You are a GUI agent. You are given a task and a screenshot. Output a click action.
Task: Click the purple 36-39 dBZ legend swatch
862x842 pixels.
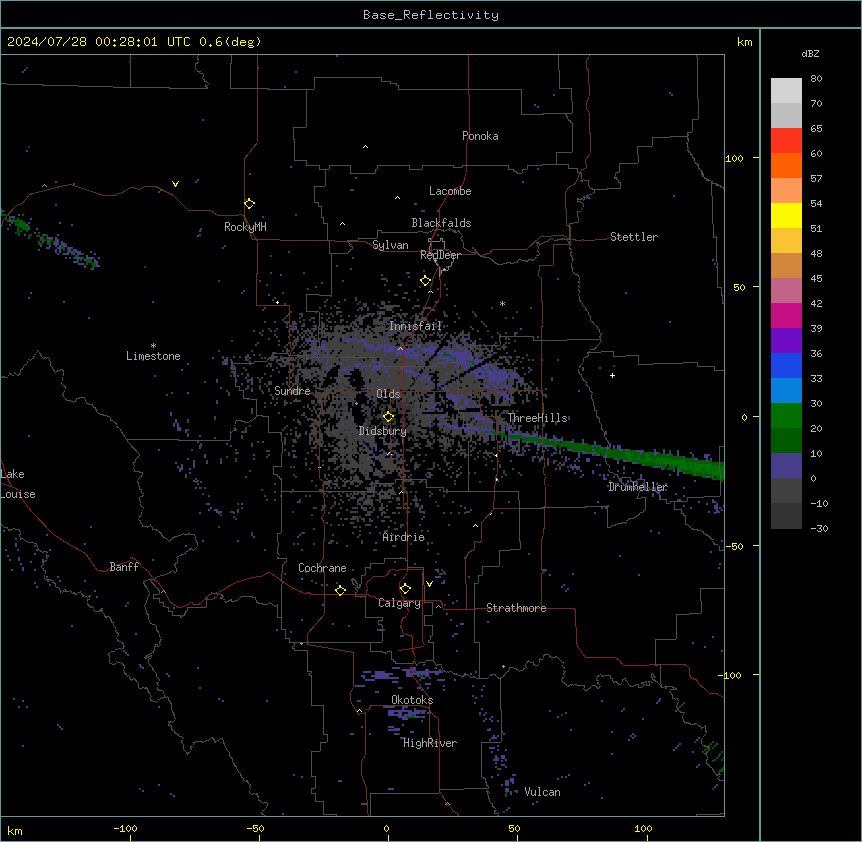(786, 341)
